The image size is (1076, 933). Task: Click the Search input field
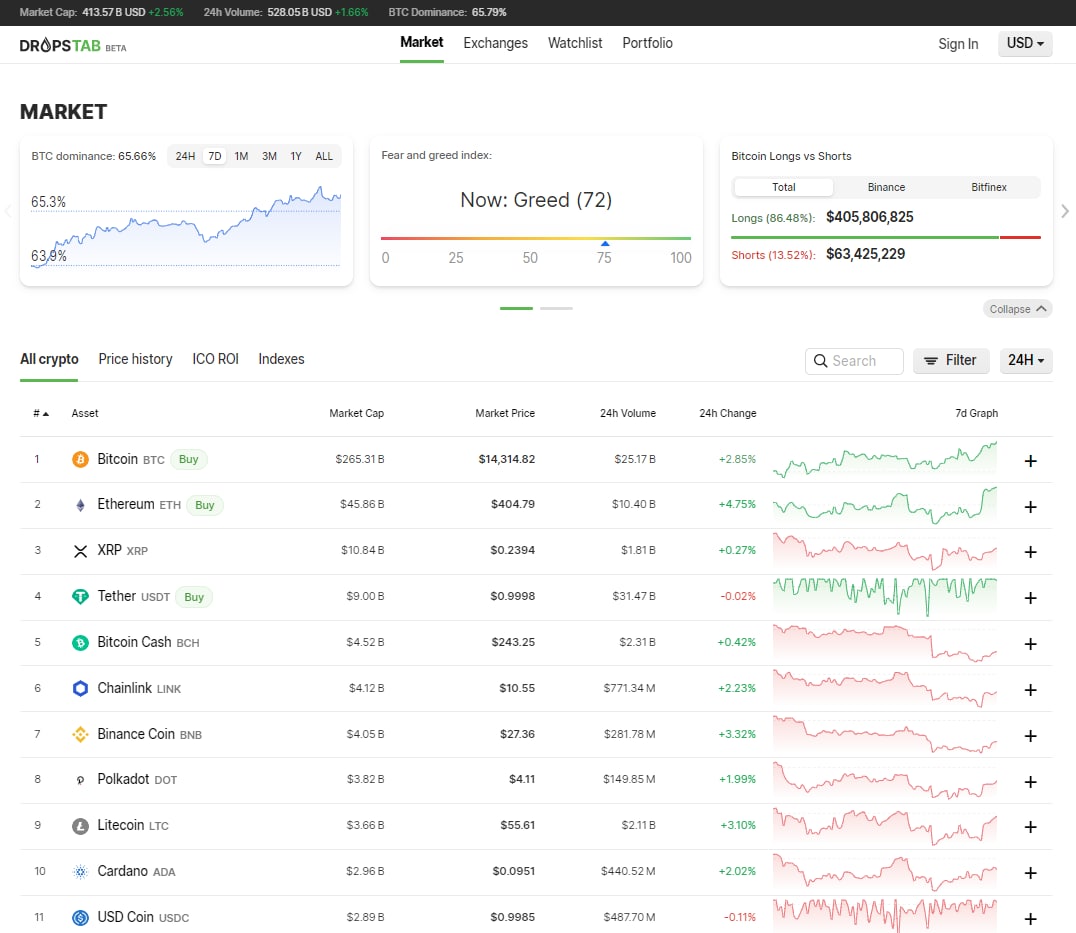(854, 361)
